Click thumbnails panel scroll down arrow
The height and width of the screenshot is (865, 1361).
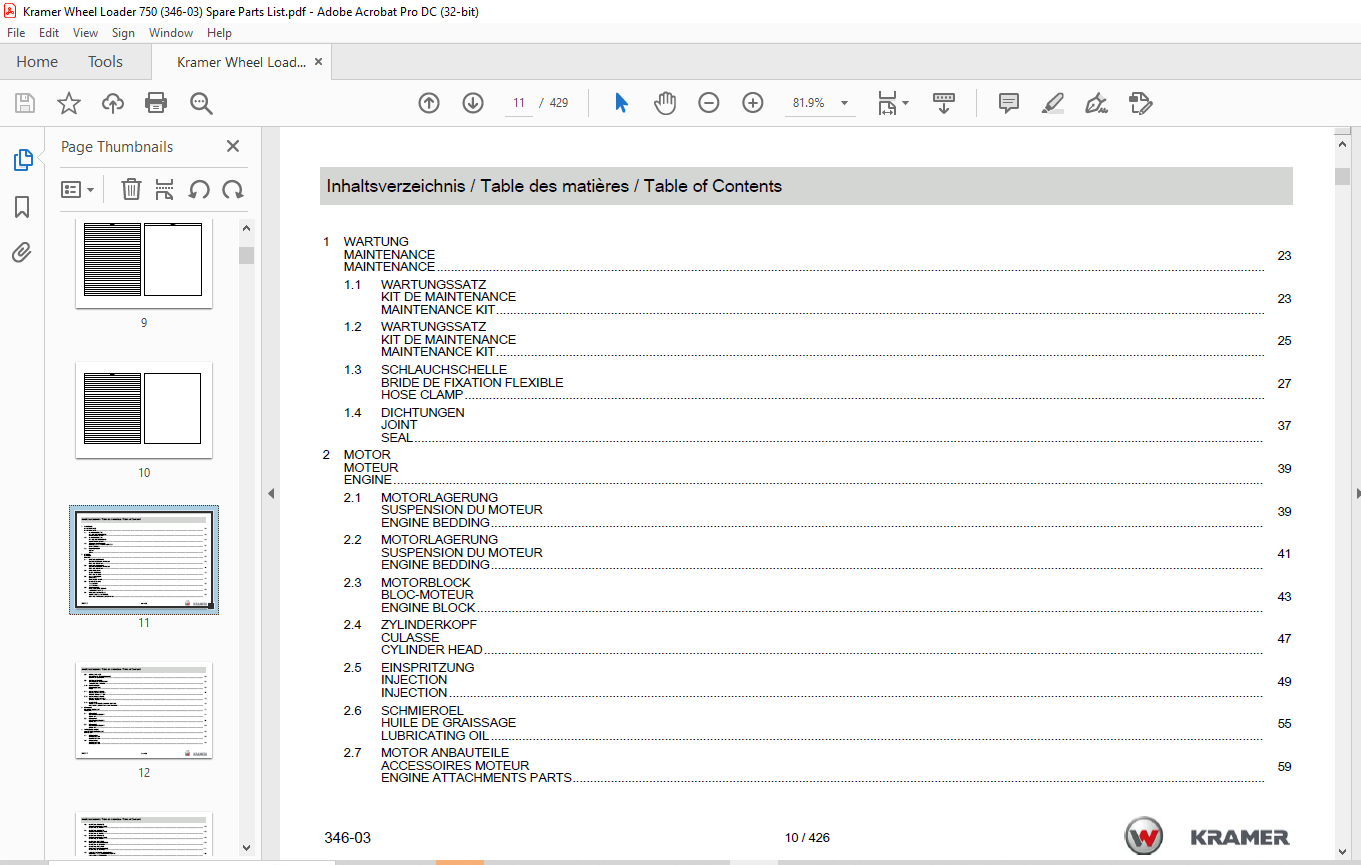click(x=247, y=848)
